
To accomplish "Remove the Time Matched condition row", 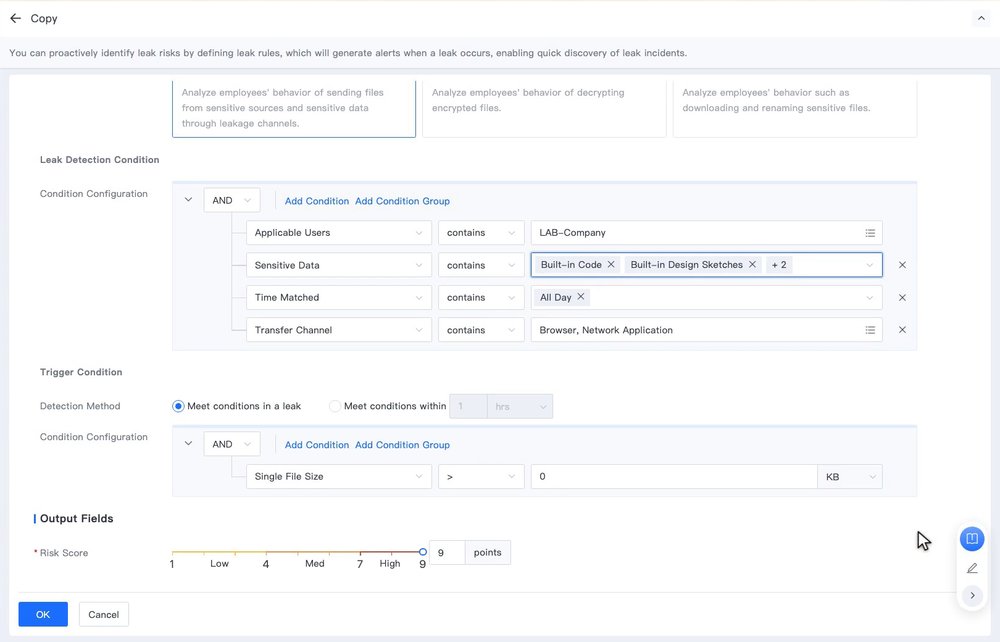I will point(902,298).
